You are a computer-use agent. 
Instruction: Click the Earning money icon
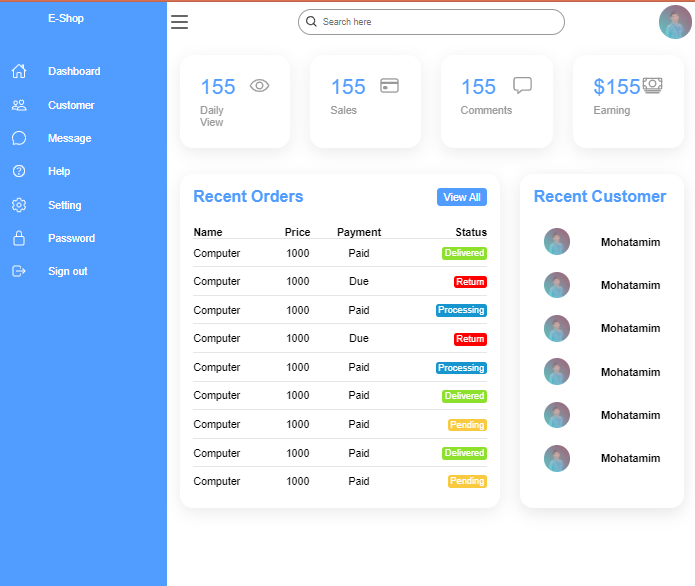coord(652,85)
